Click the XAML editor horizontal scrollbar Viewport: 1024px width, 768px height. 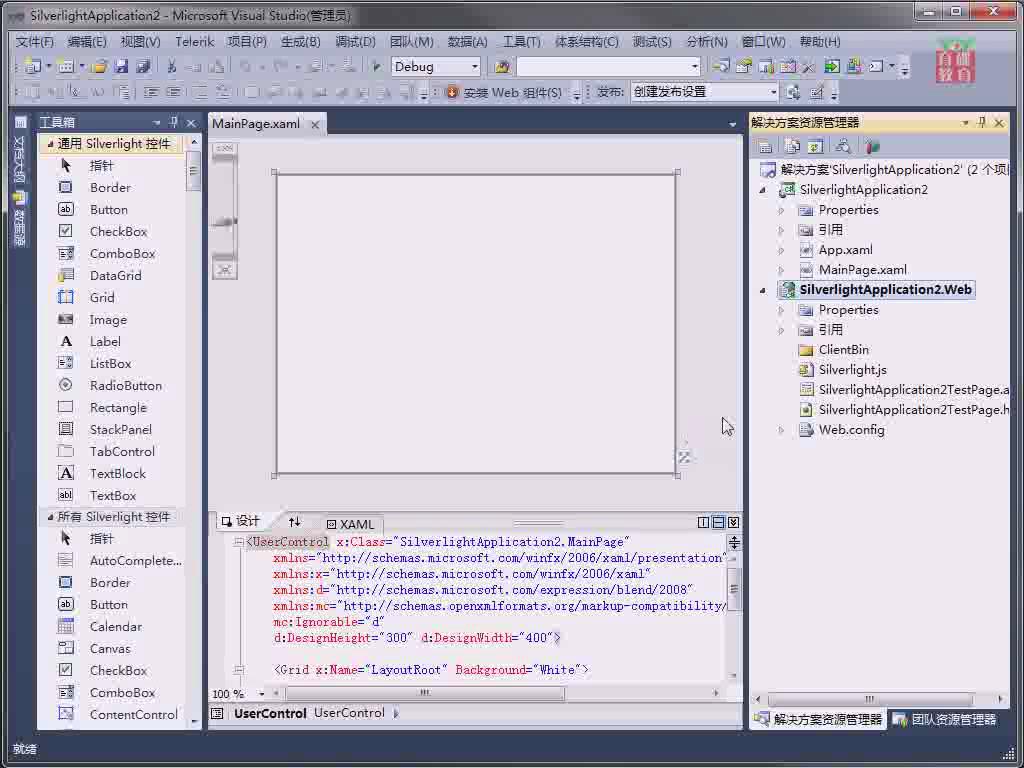pyautogui.click(x=425, y=693)
